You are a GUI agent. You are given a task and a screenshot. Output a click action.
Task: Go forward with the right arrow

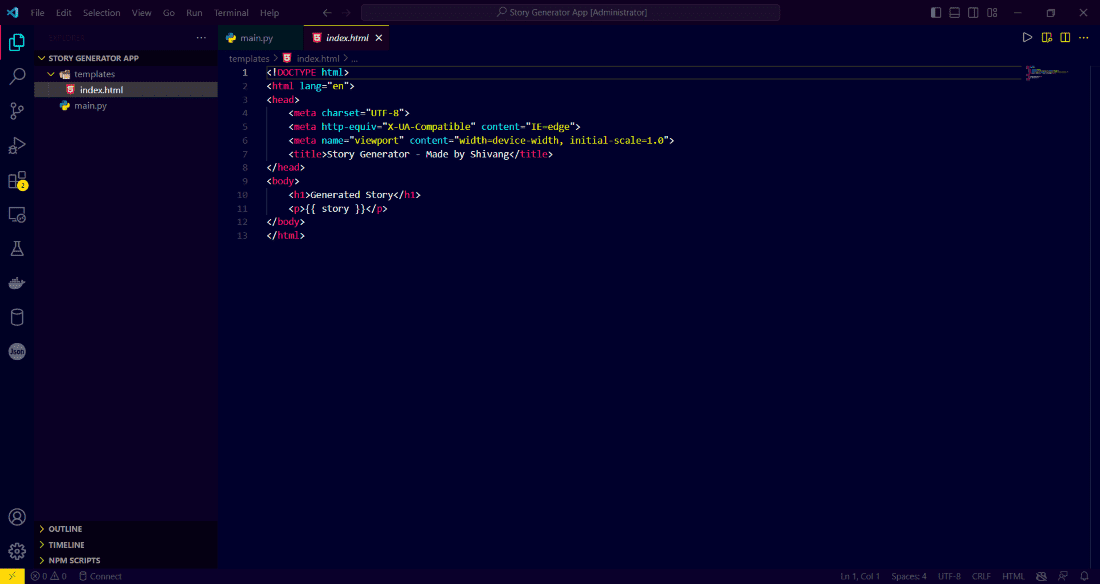pyautogui.click(x=346, y=13)
